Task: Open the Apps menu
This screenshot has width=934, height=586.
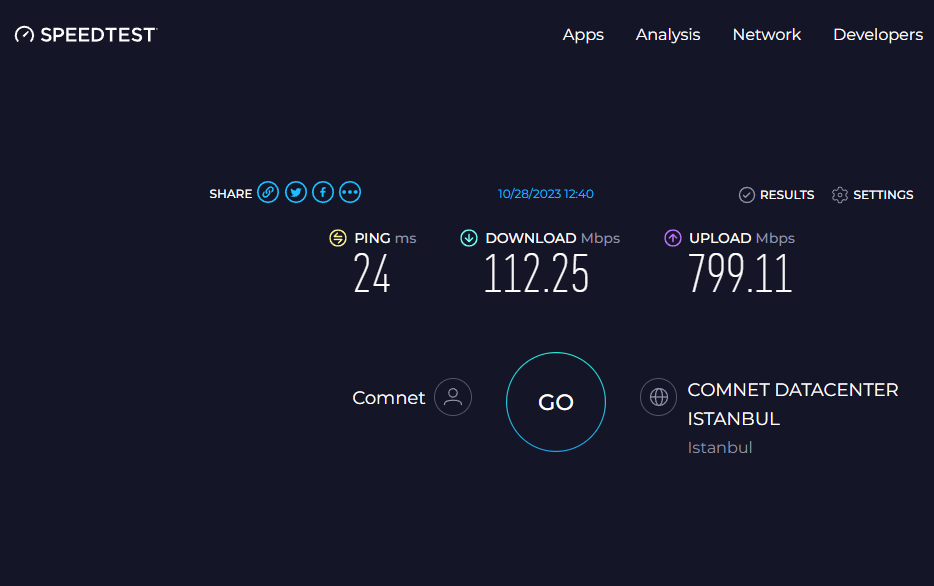Action: (x=583, y=35)
